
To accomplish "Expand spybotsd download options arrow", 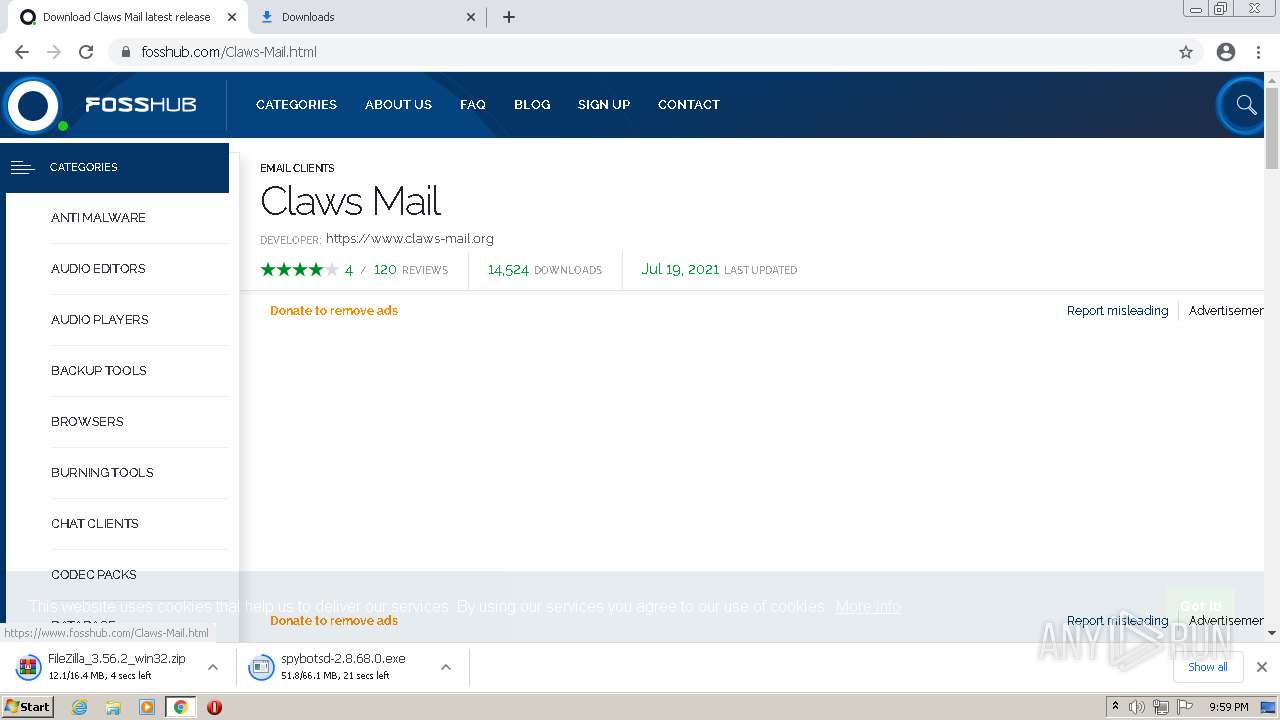I will pos(445,667).
